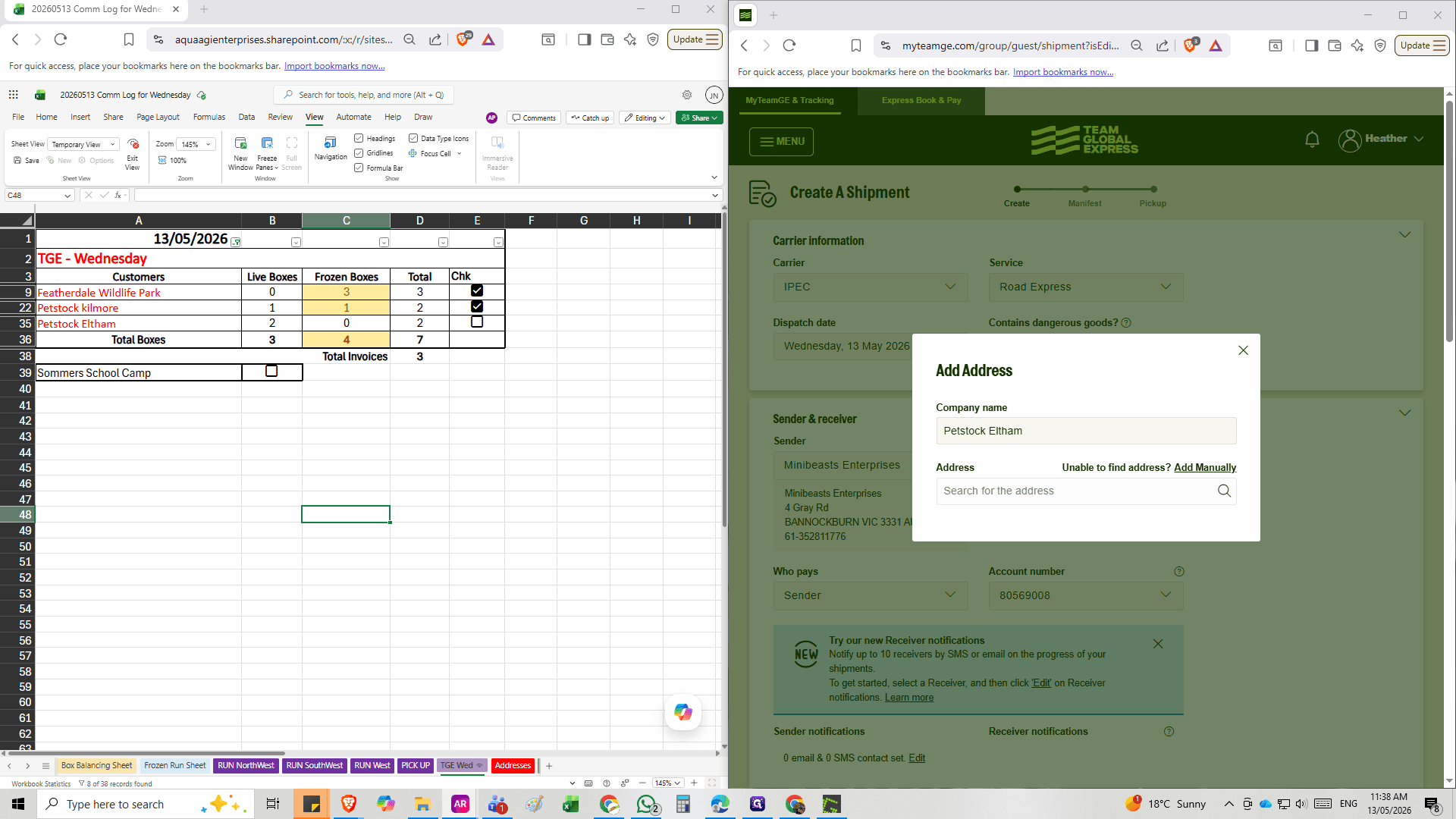Open Task View on the Windows taskbar

pos(273,804)
